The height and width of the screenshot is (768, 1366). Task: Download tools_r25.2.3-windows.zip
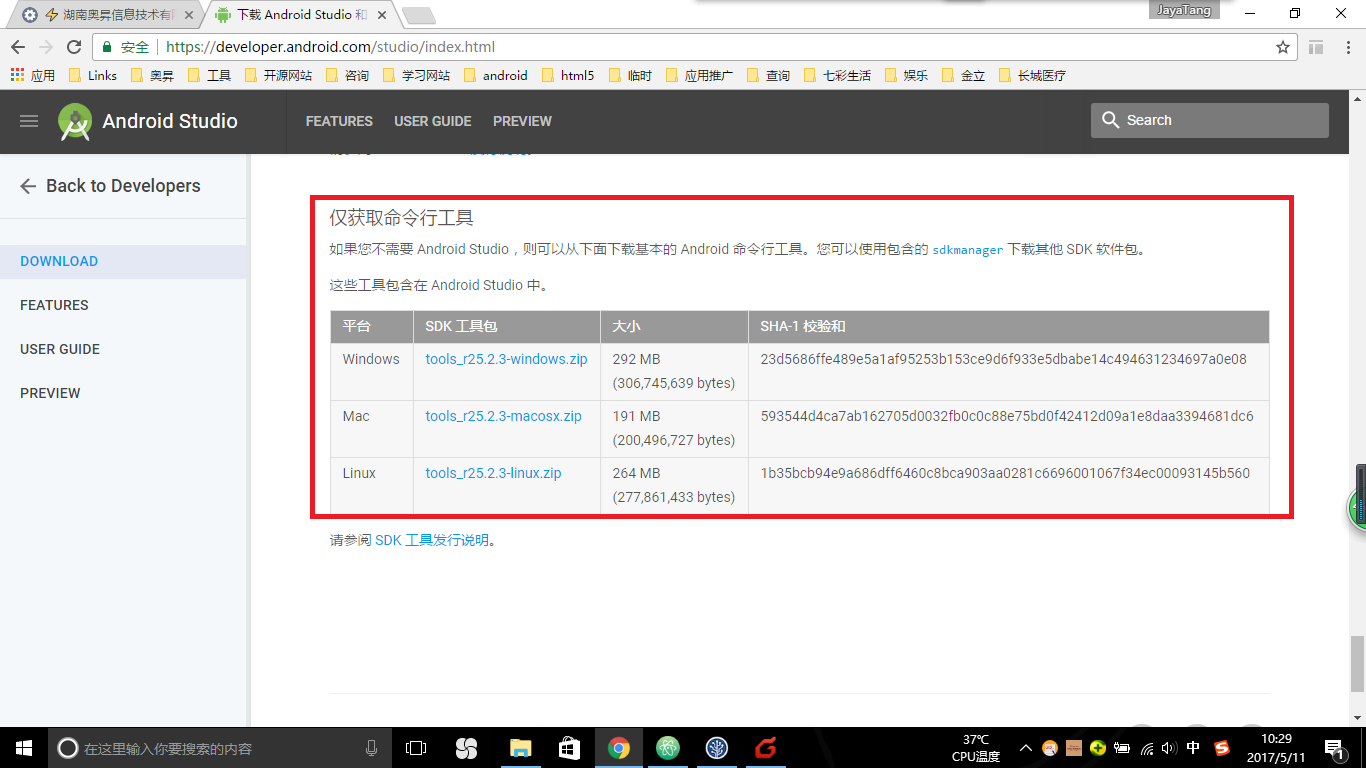click(x=506, y=359)
